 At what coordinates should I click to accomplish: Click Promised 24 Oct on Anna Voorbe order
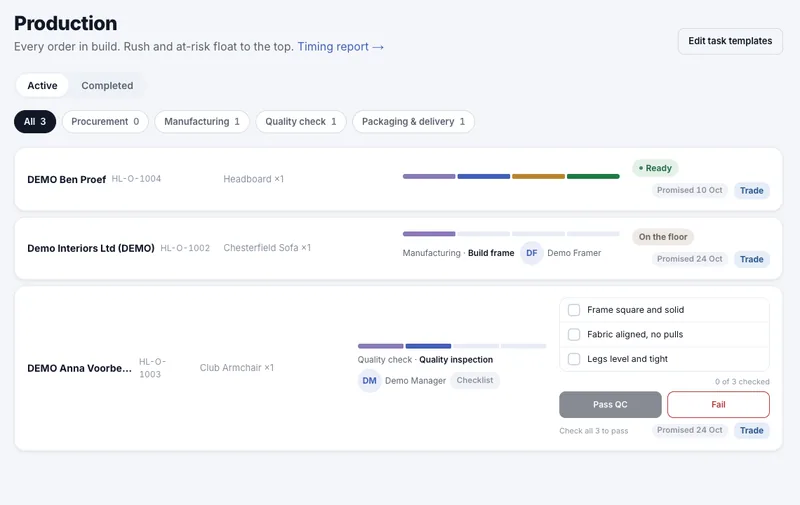[x=689, y=430]
